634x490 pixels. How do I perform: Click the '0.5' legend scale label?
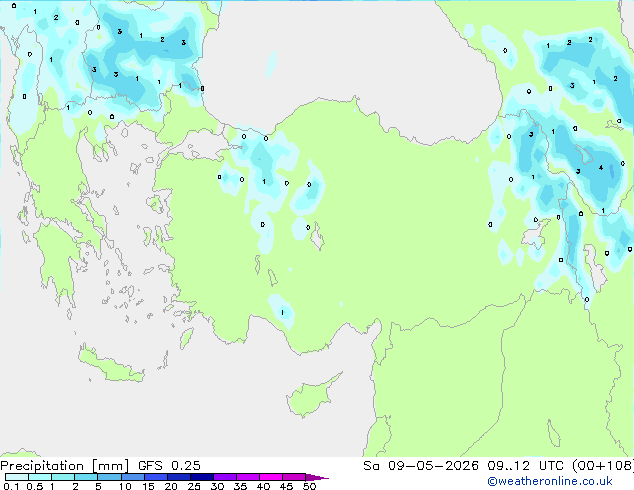click(x=35, y=486)
